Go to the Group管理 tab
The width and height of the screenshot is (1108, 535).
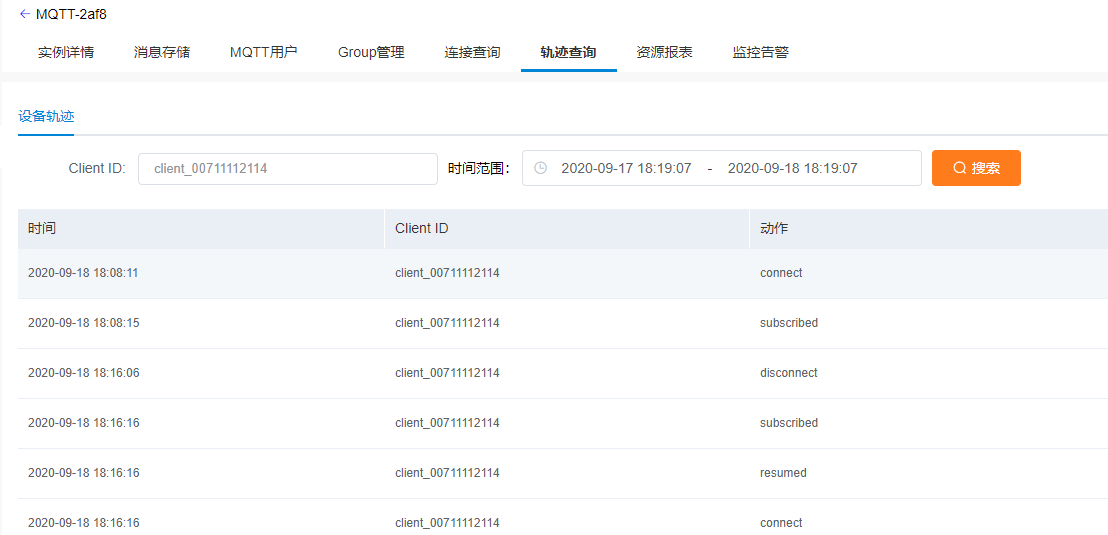point(371,52)
